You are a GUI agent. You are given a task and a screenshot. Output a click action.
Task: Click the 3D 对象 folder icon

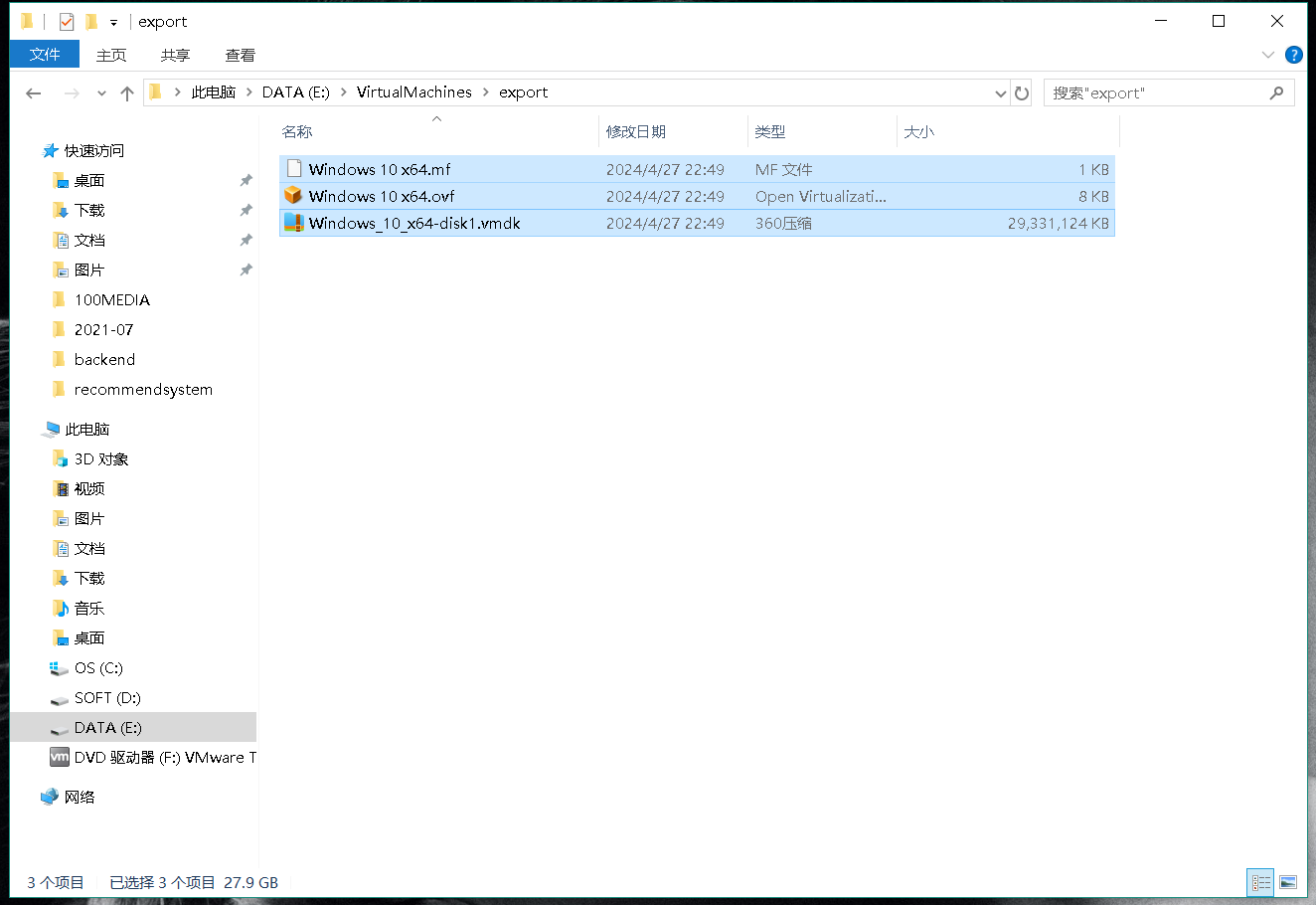(x=60, y=459)
